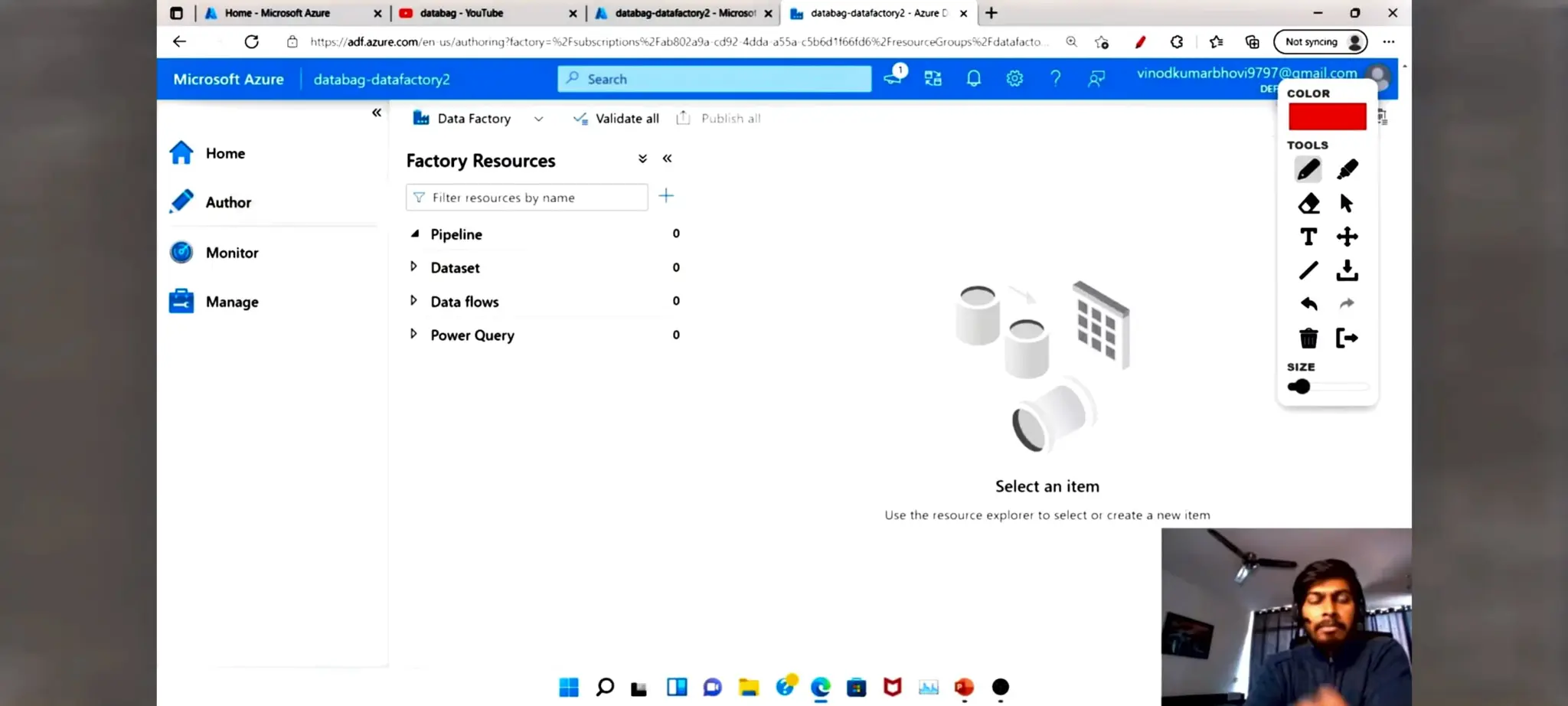The height and width of the screenshot is (706, 1568).
Task: Expand the Data flows tree node
Action: click(x=413, y=300)
